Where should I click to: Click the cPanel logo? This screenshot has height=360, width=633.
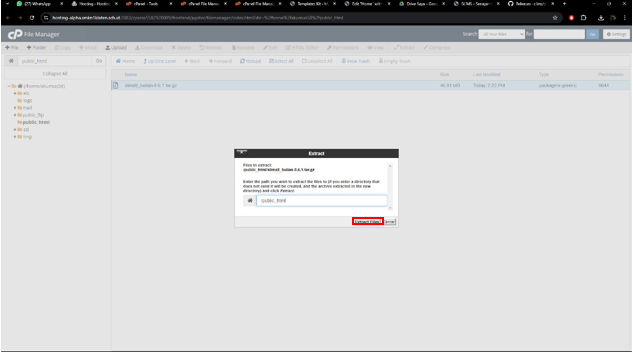15,35
